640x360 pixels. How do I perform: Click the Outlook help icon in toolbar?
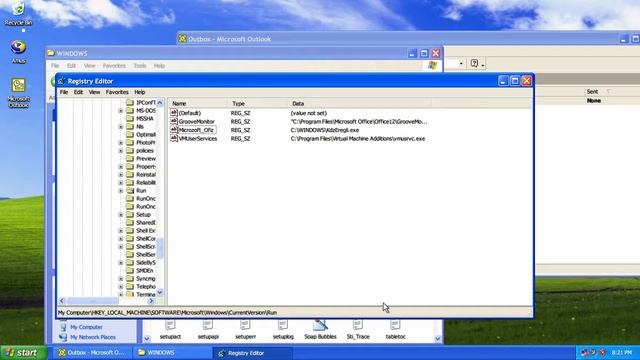474,63
